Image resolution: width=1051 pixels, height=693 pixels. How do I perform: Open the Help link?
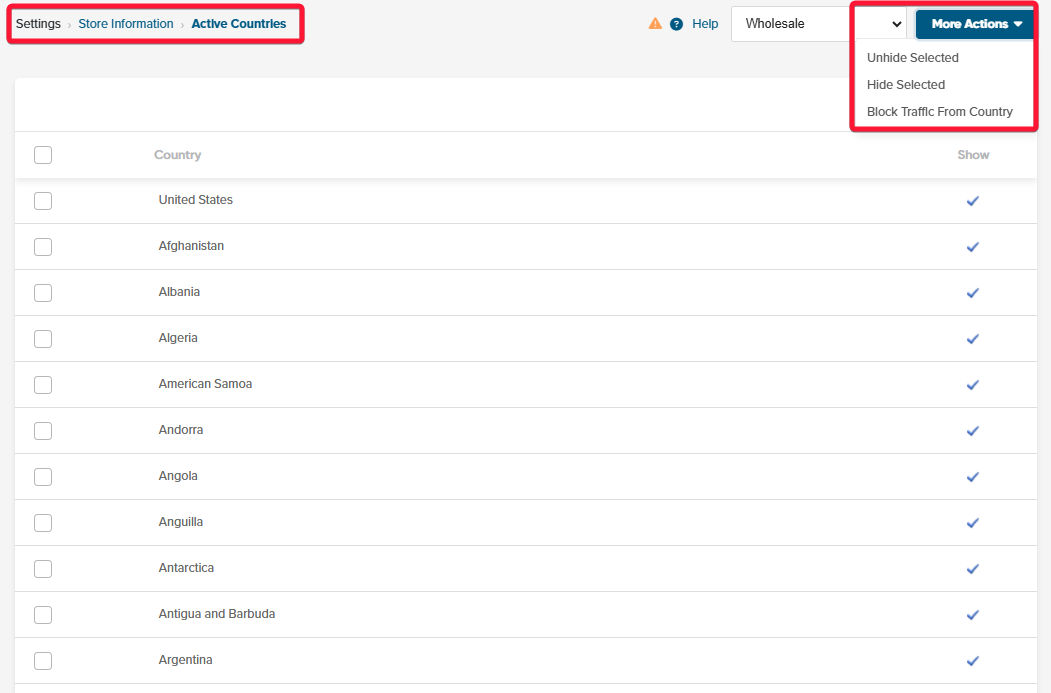click(x=704, y=24)
